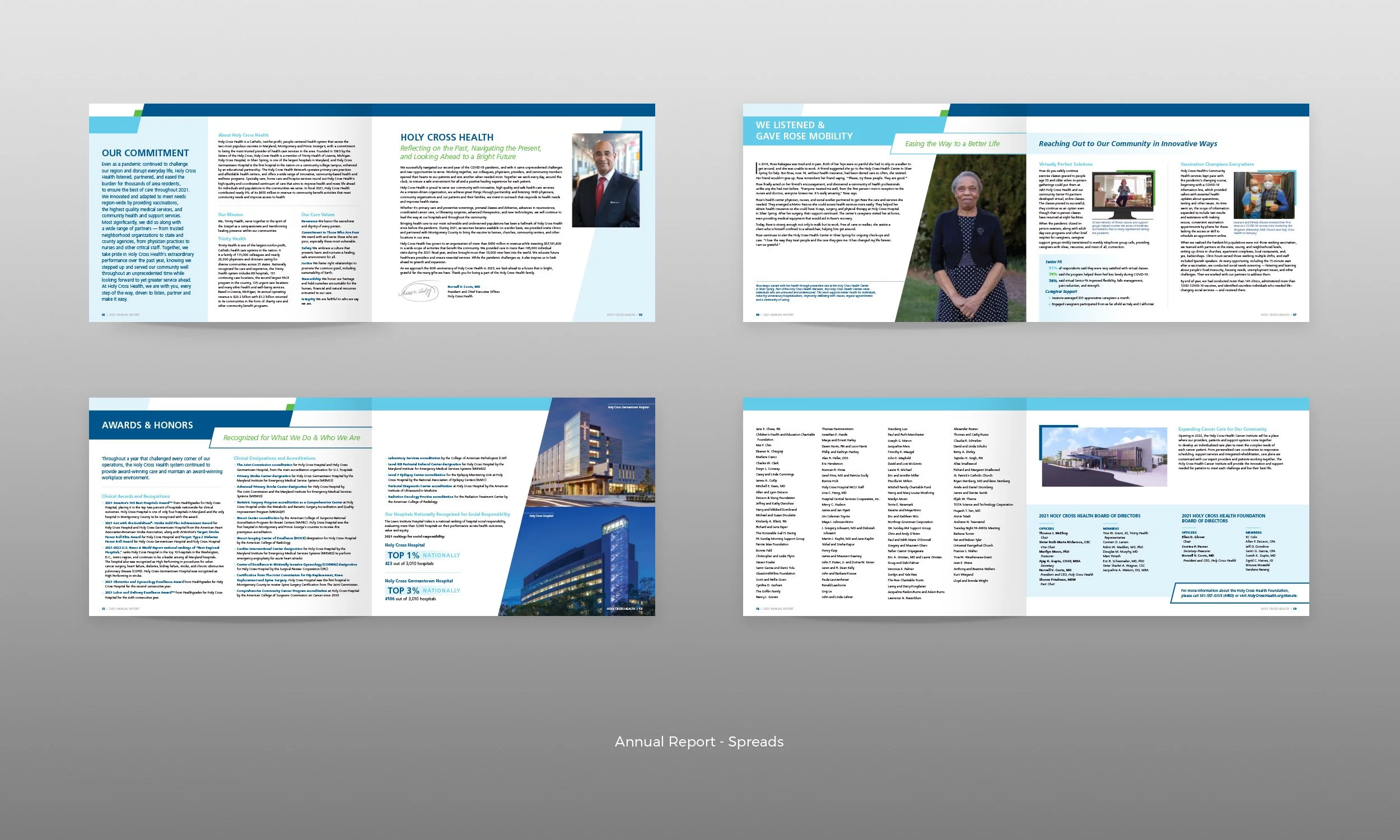This screenshot has width=1400, height=840.
Task: Click the Top 3% Nationally ranking
Action: click(423, 590)
